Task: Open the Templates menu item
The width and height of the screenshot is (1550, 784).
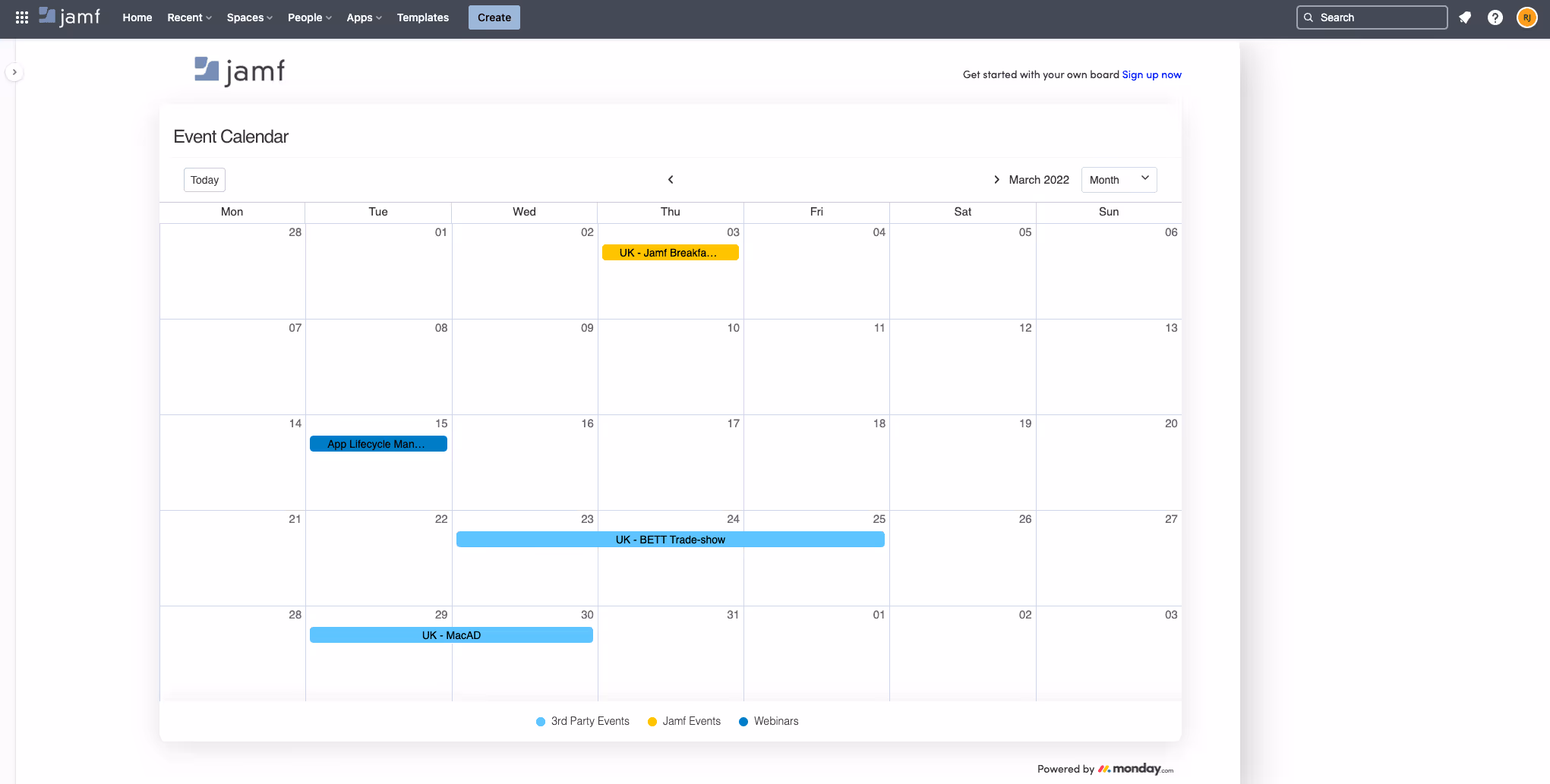Action: (x=422, y=17)
